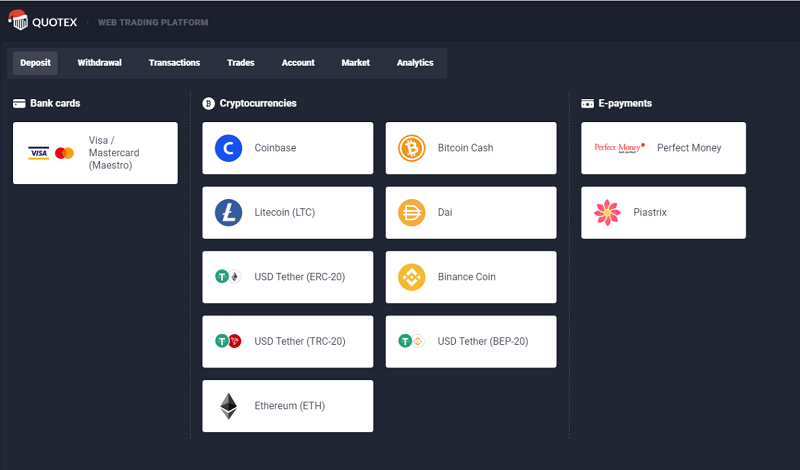
Task: Choose USD Tether (ERC-20) payment method
Action: click(x=288, y=277)
